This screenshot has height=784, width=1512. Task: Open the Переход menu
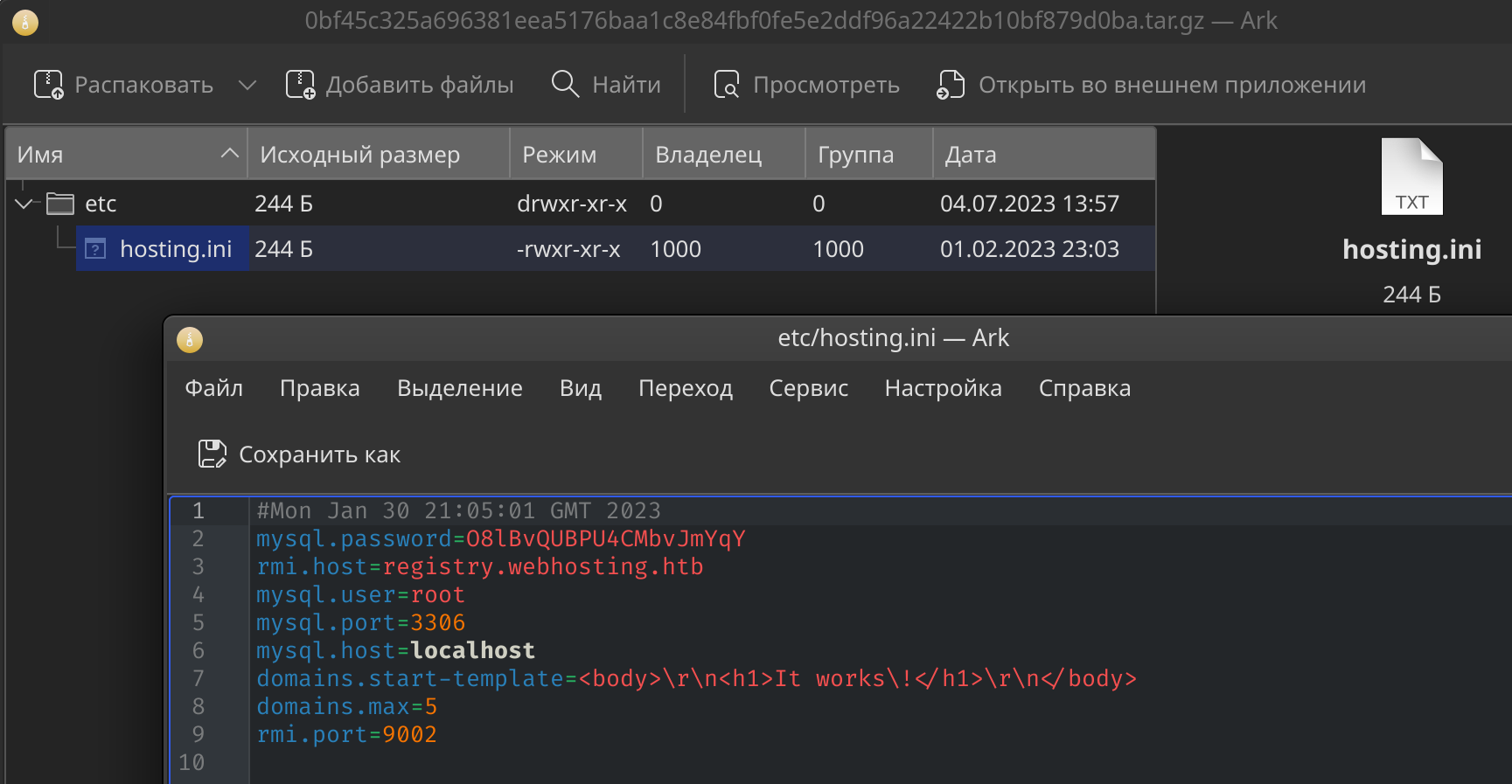[x=686, y=388]
